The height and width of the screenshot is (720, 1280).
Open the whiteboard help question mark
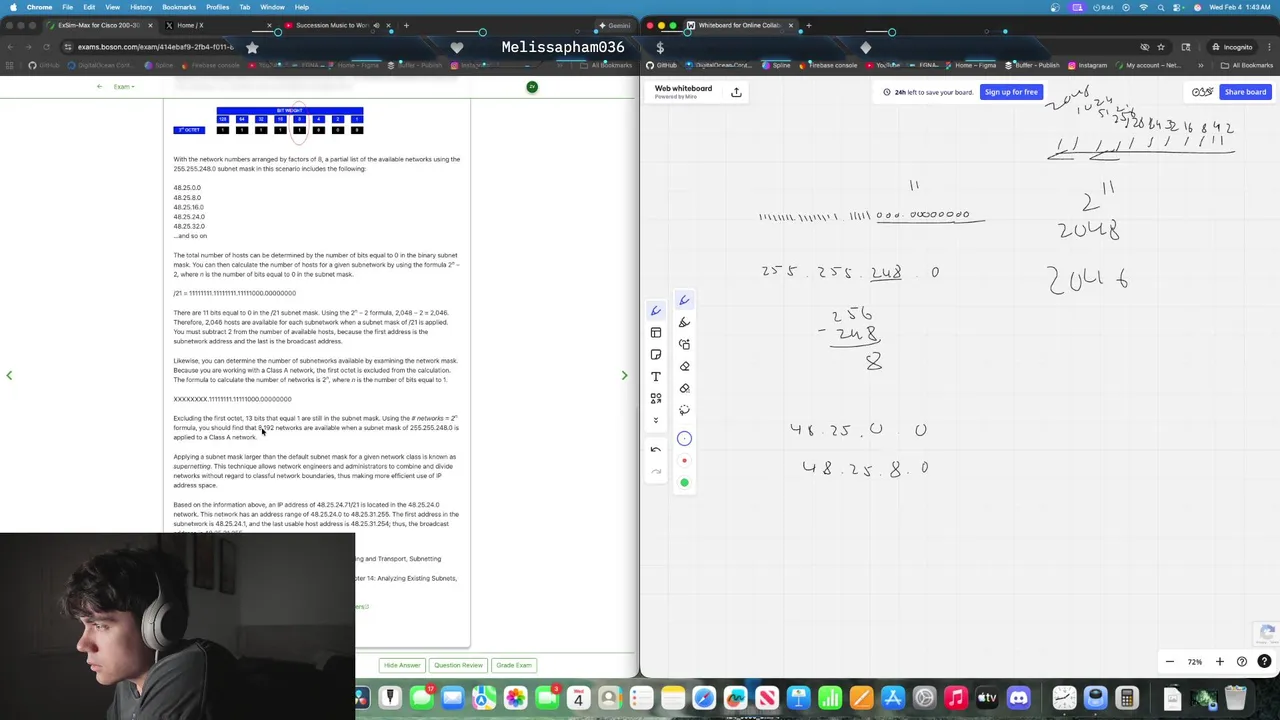tap(1264, 662)
